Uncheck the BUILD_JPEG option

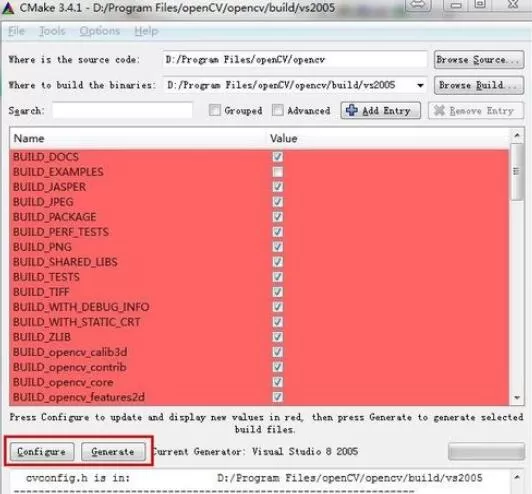point(278,202)
